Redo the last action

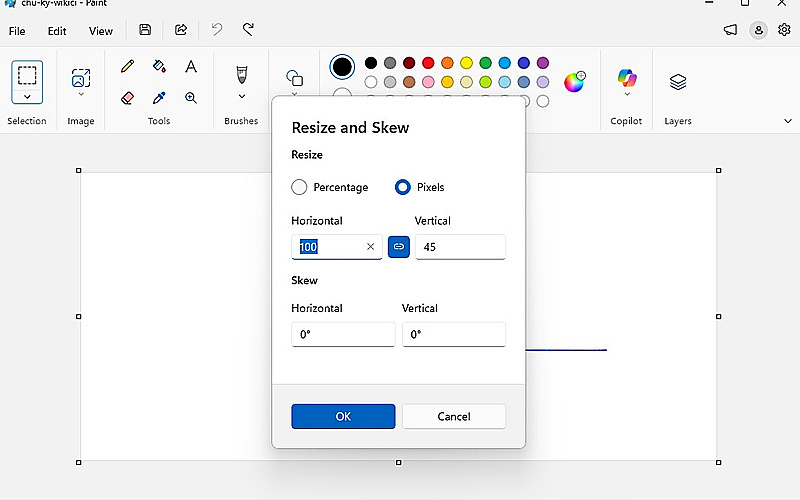click(x=248, y=30)
